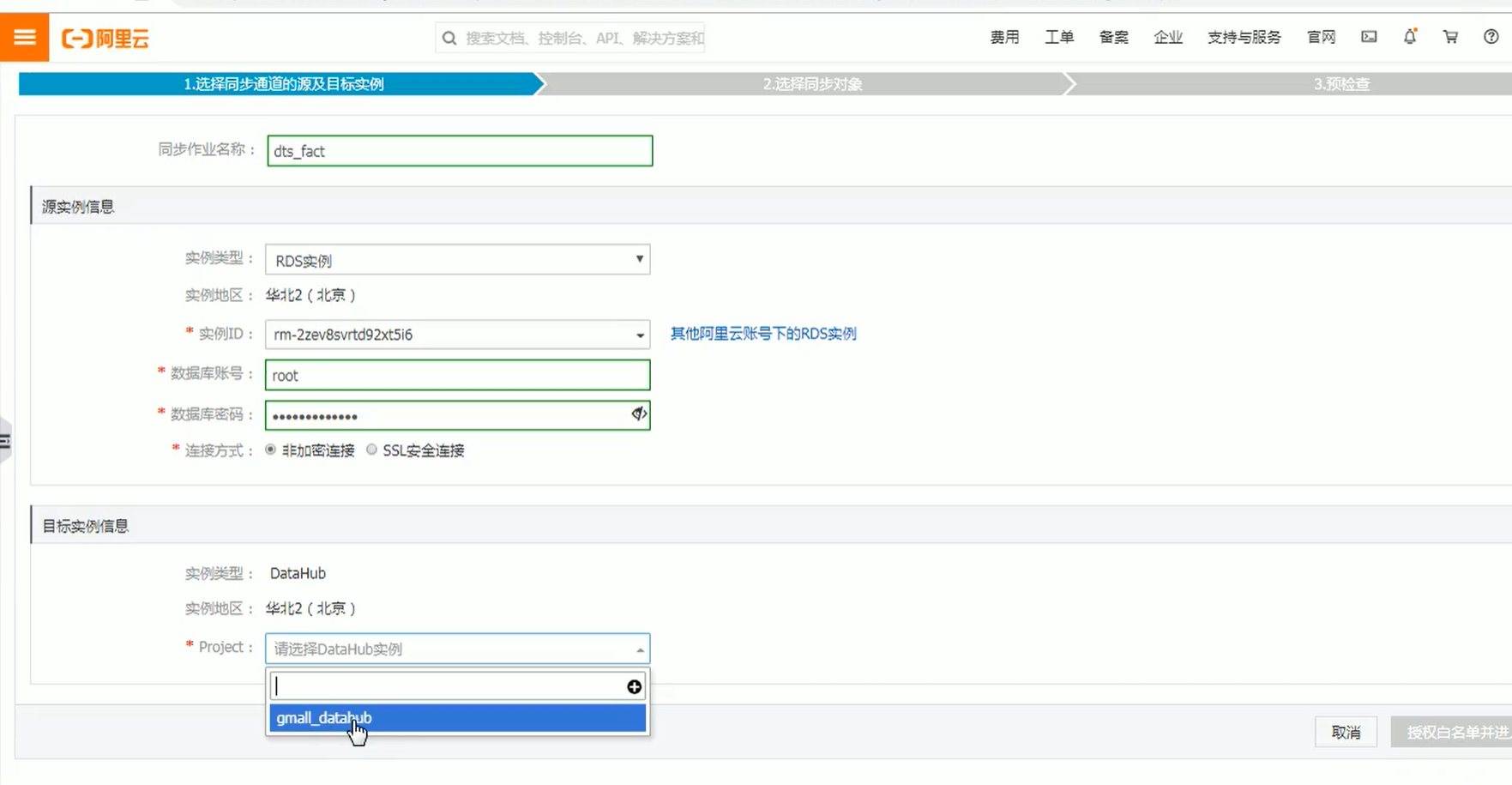1512x785 pixels.
Task: Click the 支持与服务 menu item
Action: coord(1243,37)
